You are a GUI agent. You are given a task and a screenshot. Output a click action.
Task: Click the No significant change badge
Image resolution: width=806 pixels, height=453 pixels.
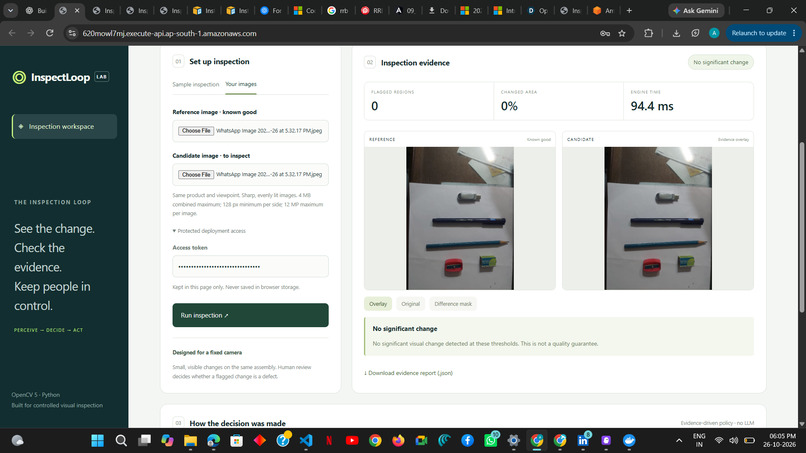721,62
